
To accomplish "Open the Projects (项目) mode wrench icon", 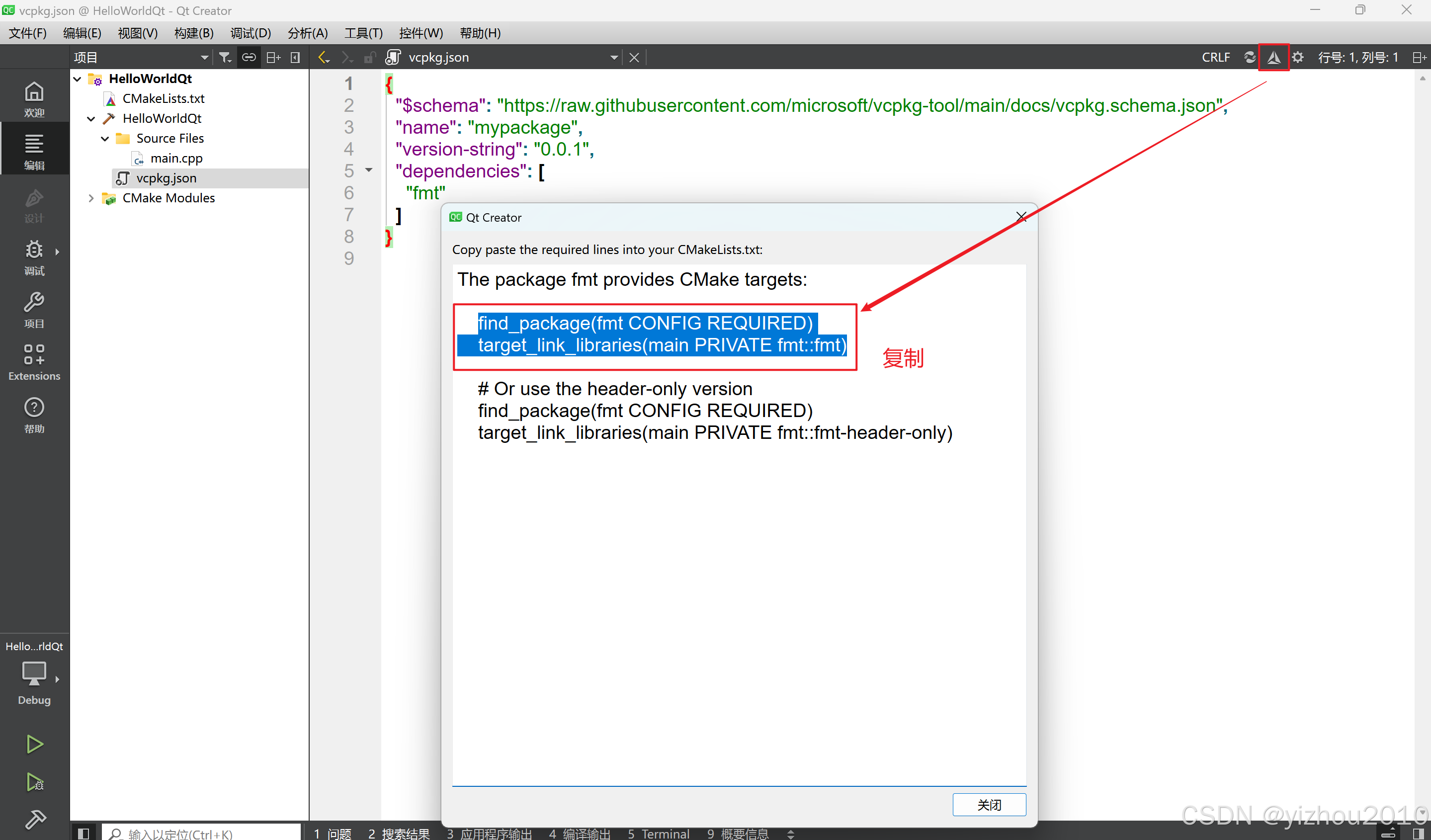I will coord(34,310).
